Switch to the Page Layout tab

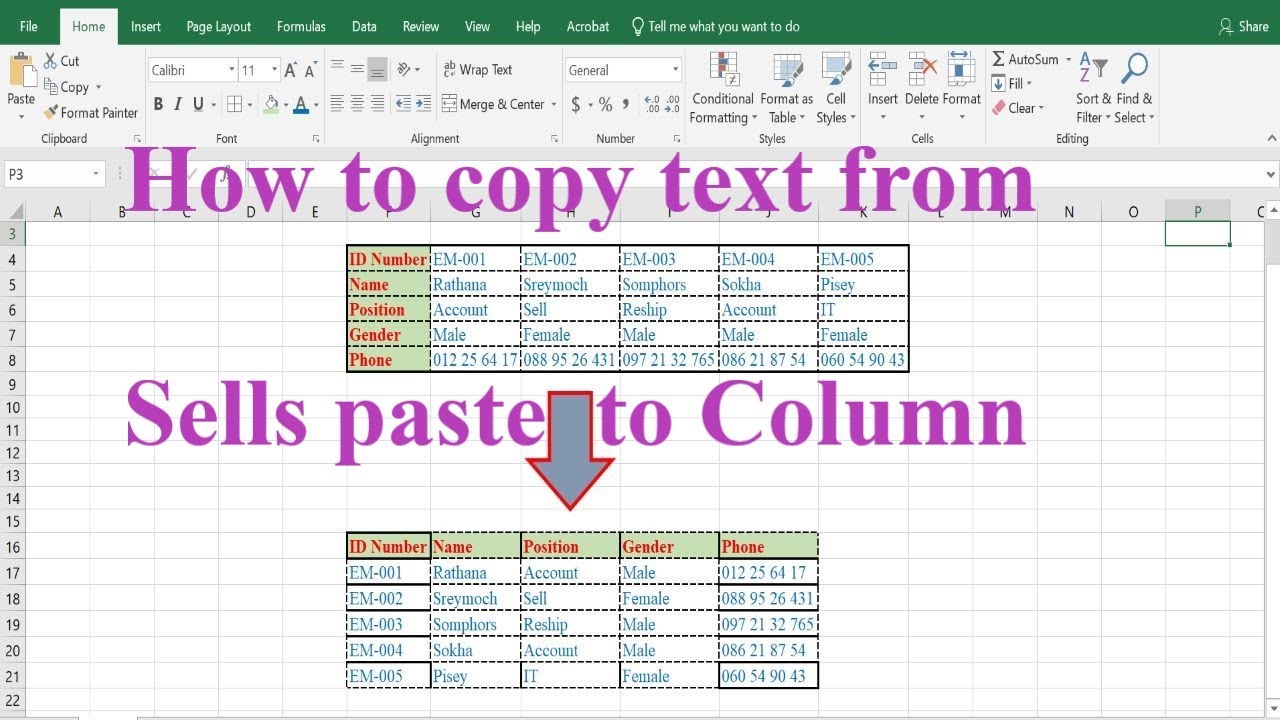coord(219,27)
